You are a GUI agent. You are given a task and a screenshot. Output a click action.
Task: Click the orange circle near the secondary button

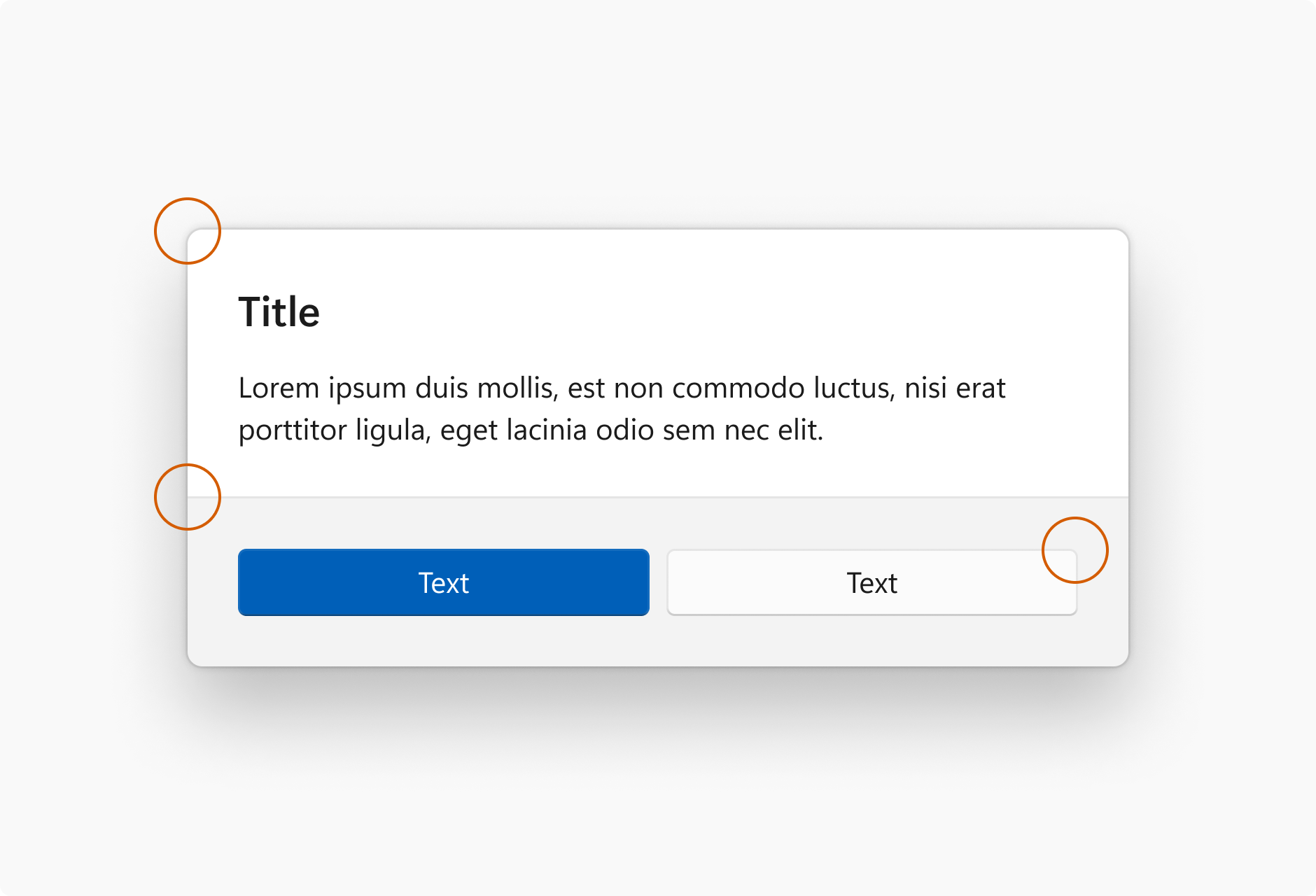click(1075, 550)
